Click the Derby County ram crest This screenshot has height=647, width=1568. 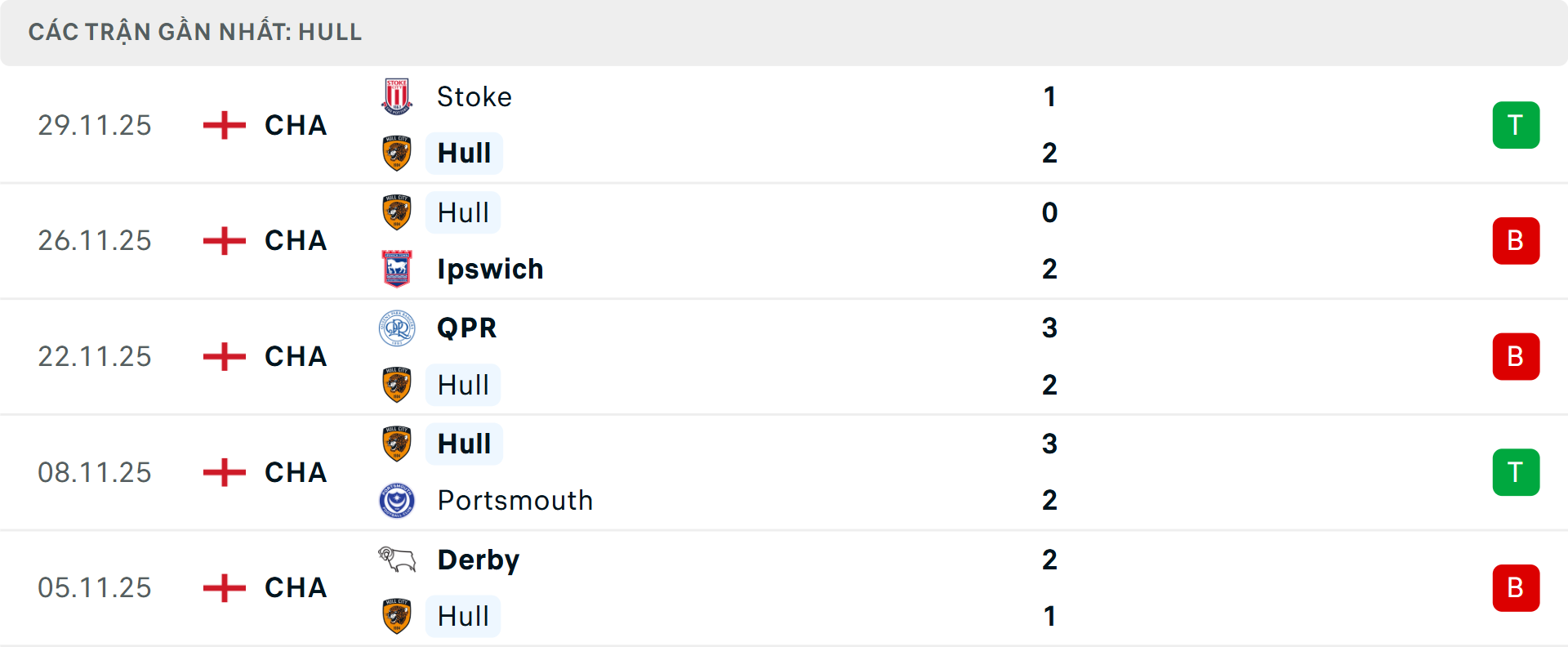[x=397, y=560]
